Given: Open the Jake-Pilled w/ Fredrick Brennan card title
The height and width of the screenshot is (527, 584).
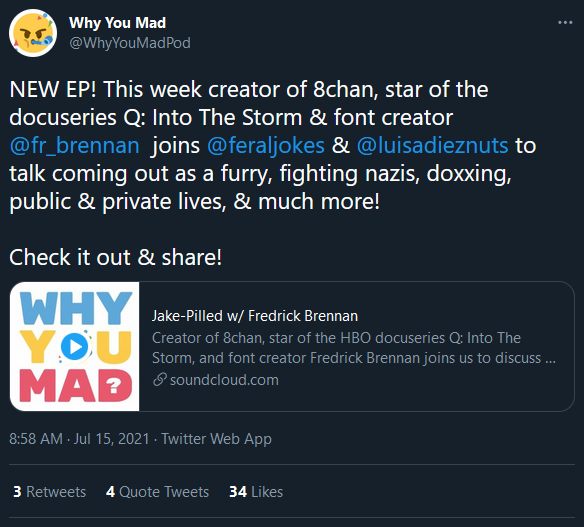Looking at the screenshot, I should 255,316.
